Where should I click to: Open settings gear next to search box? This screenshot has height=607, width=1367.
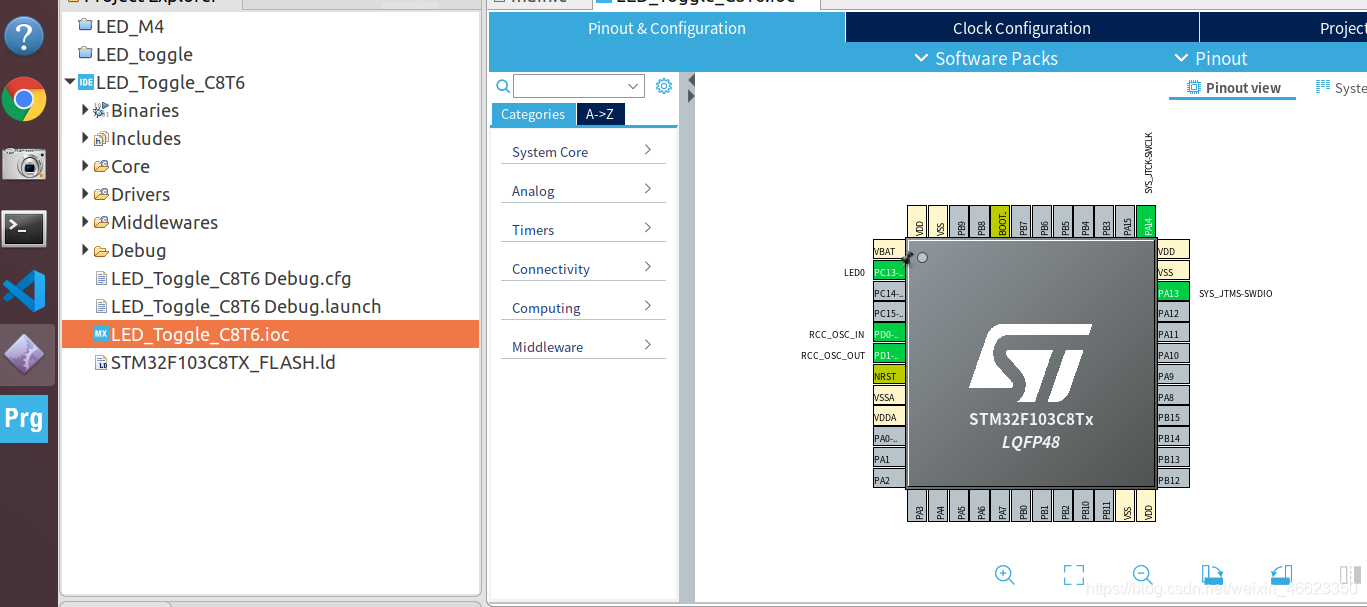coord(664,86)
